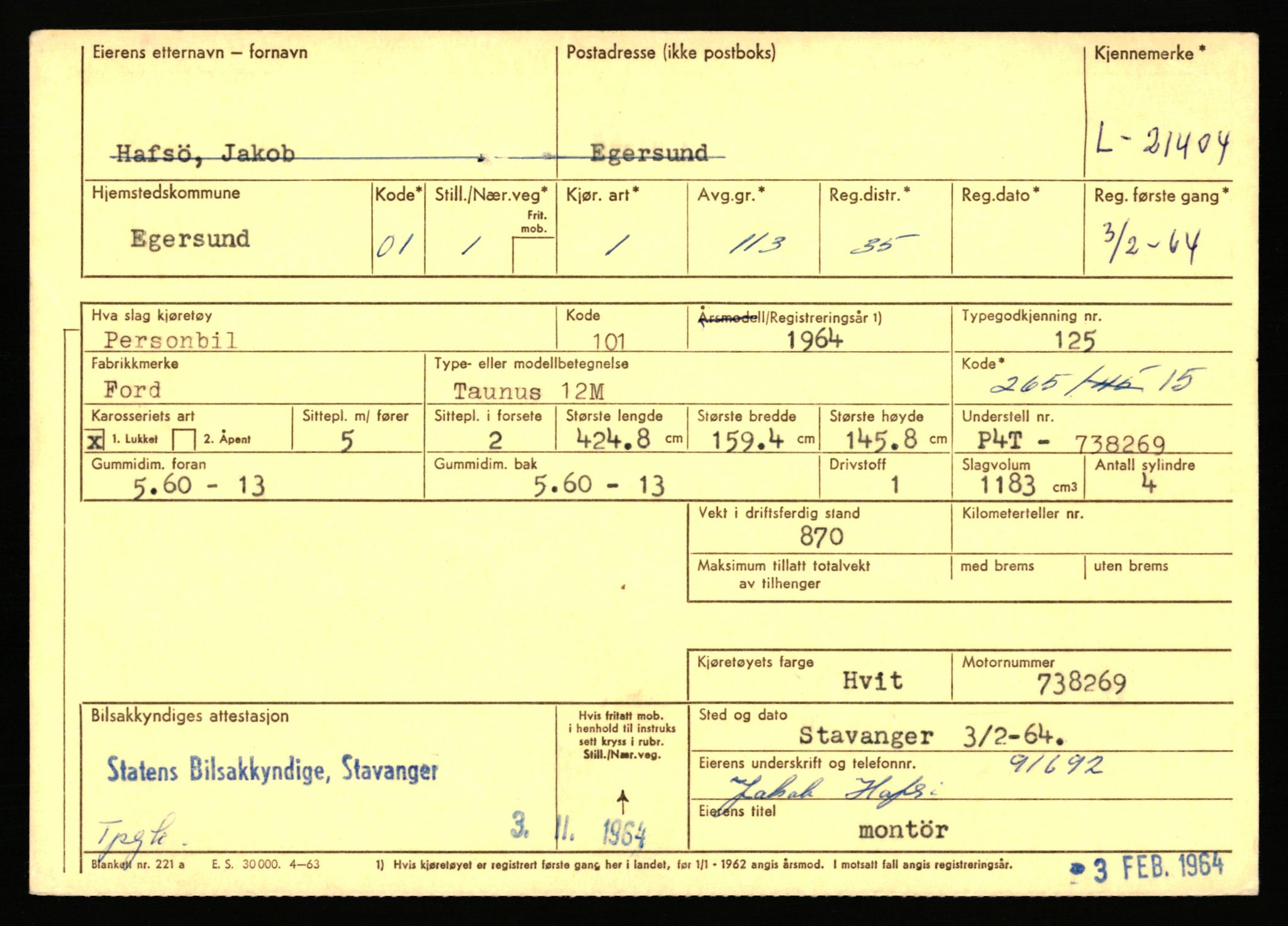
Task: Click the form number 'Blankett nr. 221 a'
Action: click(138, 864)
